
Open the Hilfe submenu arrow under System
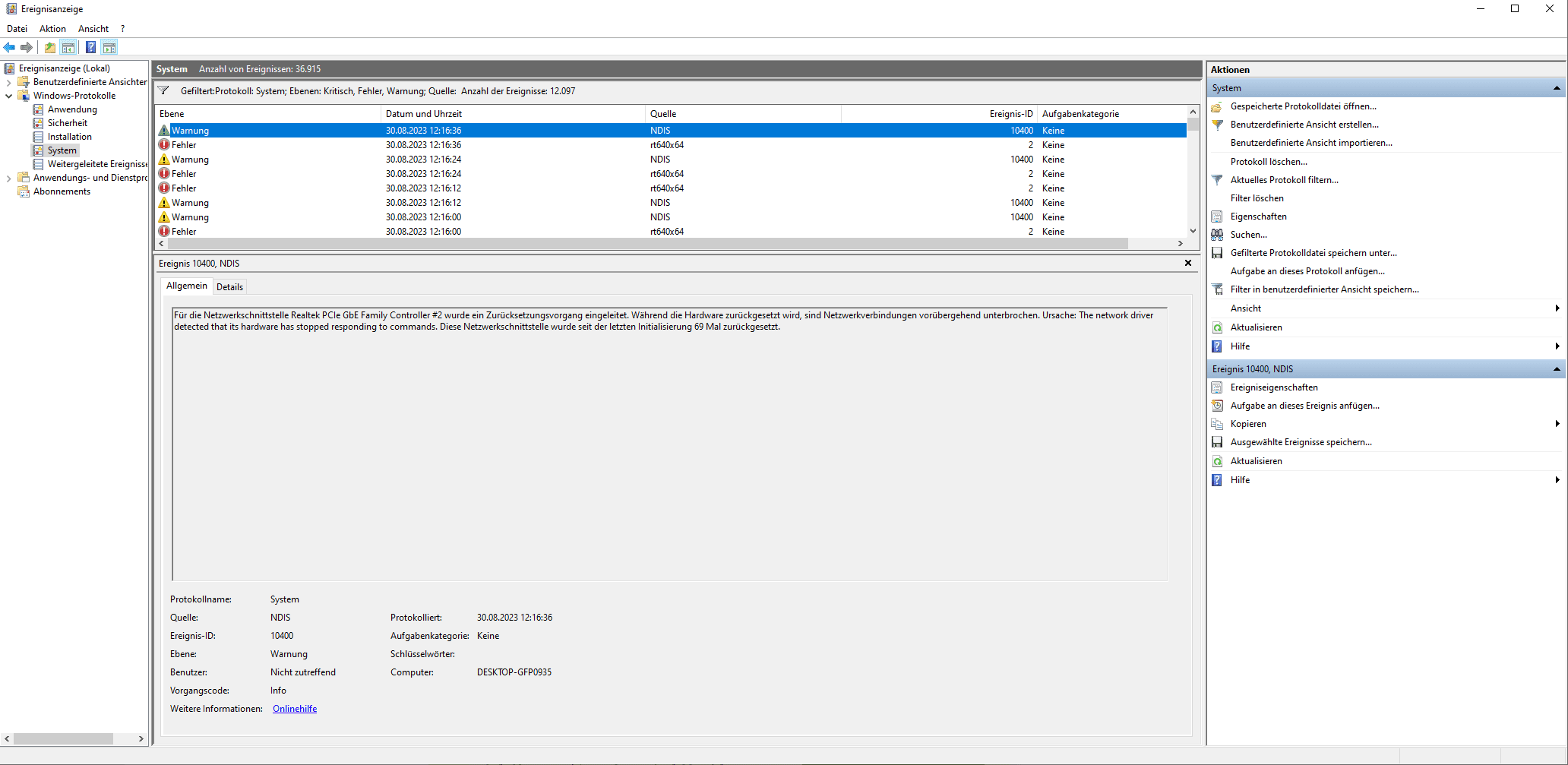click(1557, 346)
